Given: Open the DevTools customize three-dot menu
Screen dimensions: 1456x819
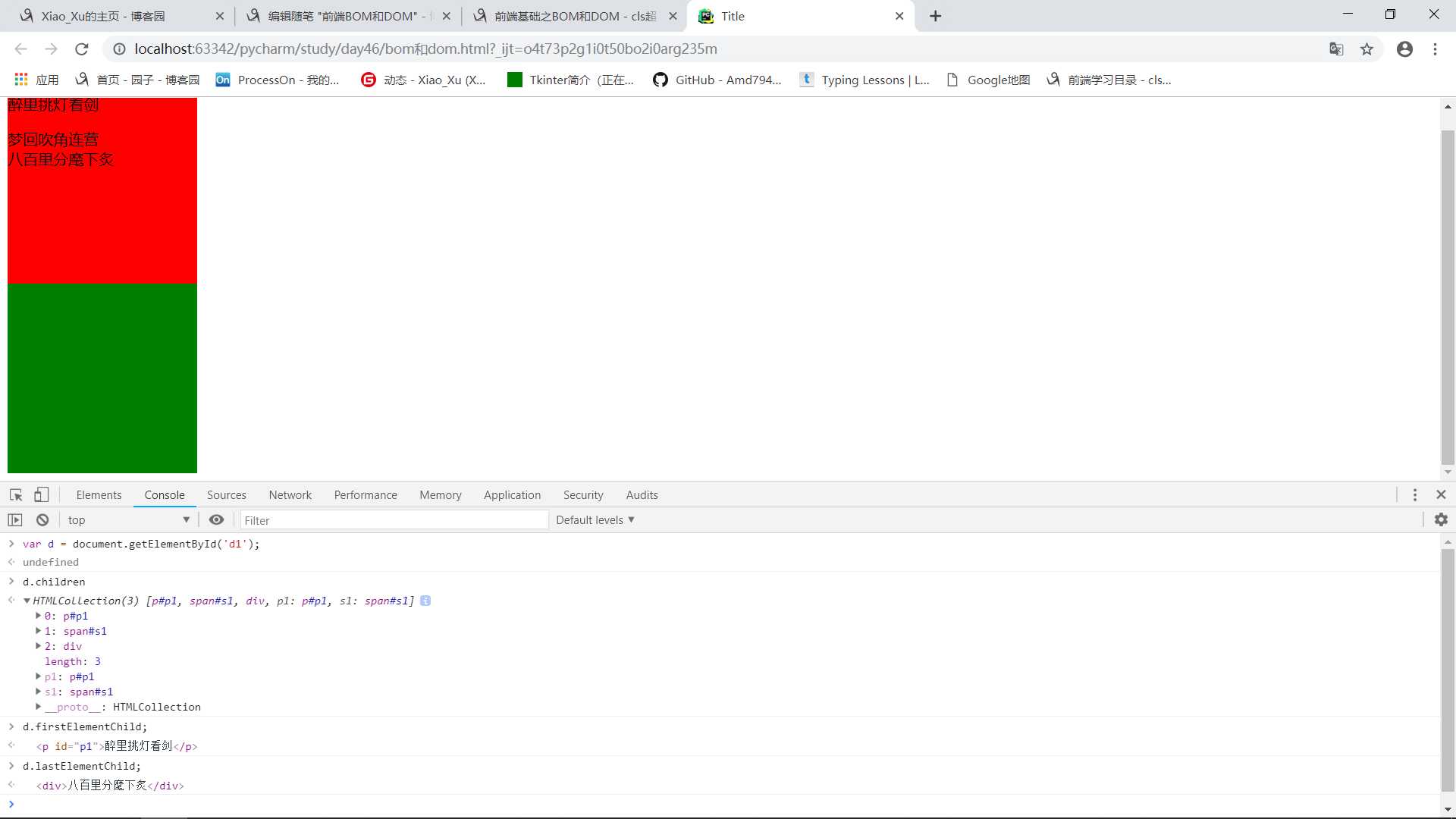Looking at the screenshot, I should click(1415, 495).
